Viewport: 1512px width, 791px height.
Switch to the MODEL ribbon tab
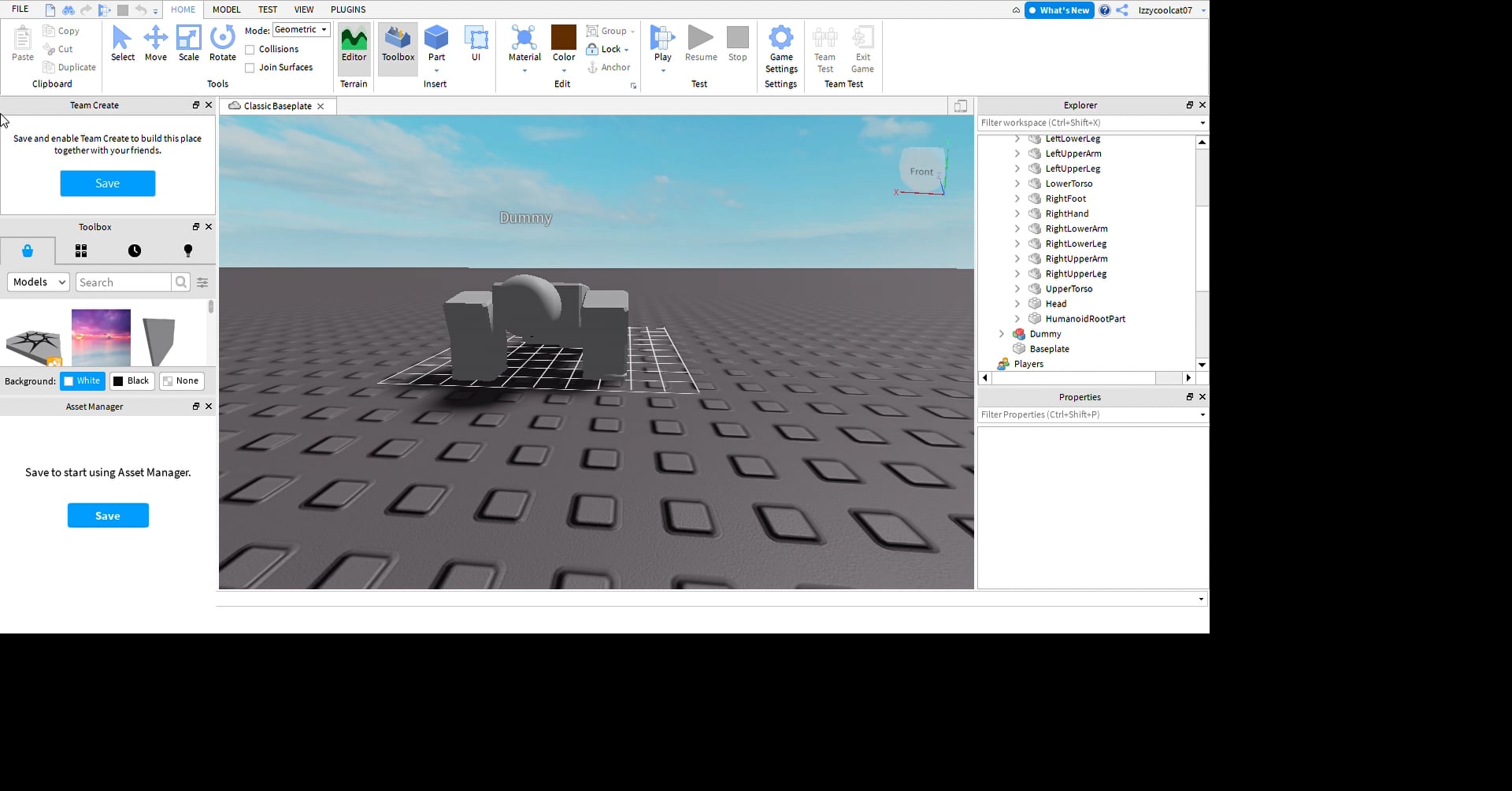[x=226, y=9]
